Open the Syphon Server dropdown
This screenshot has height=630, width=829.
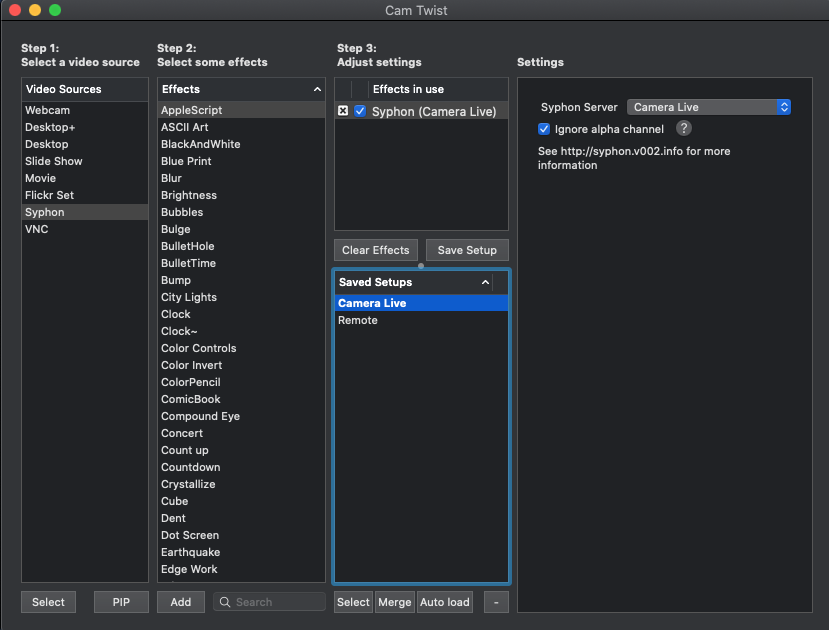click(x=708, y=107)
